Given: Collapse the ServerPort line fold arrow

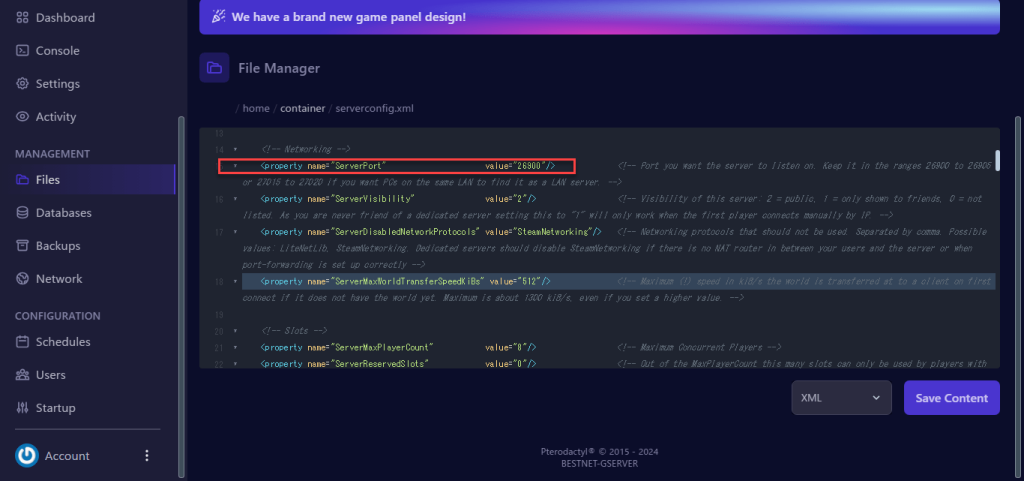Looking at the screenshot, I should [235, 165].
